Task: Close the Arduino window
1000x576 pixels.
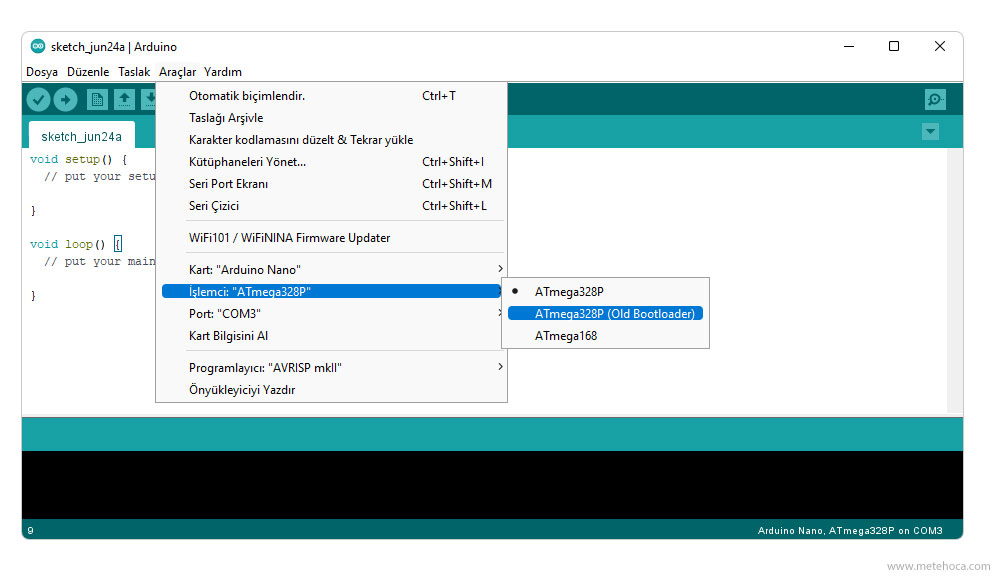Action: tap(939, 47)
